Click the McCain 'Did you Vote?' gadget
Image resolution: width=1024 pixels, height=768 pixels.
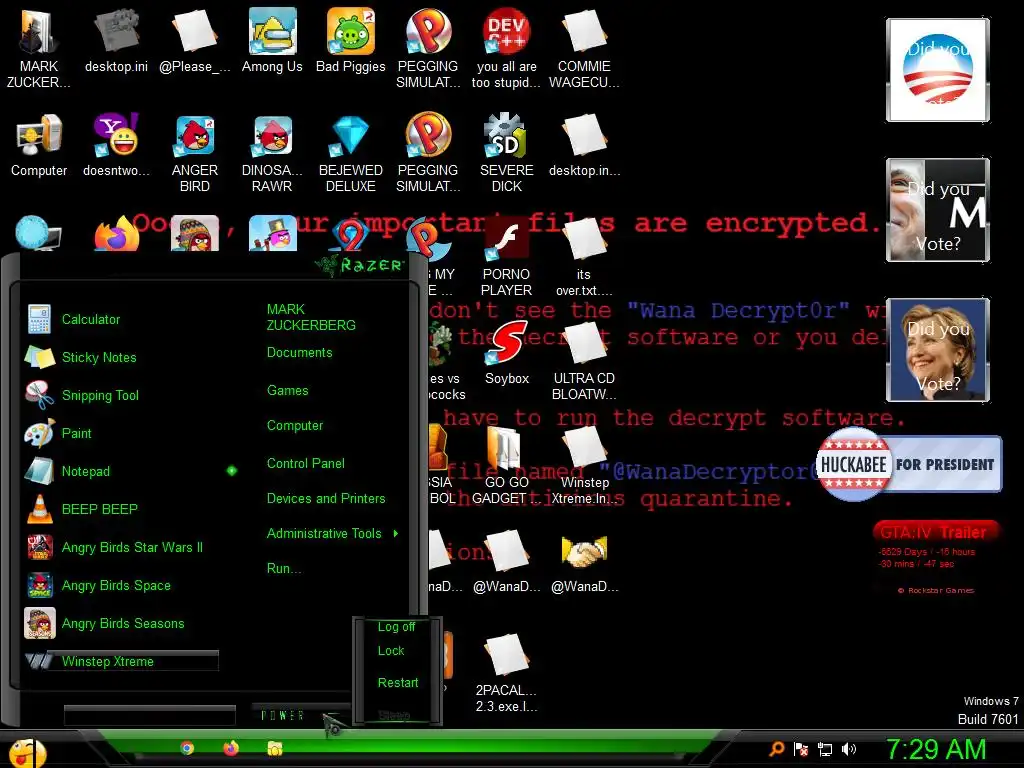pos(938,210)
